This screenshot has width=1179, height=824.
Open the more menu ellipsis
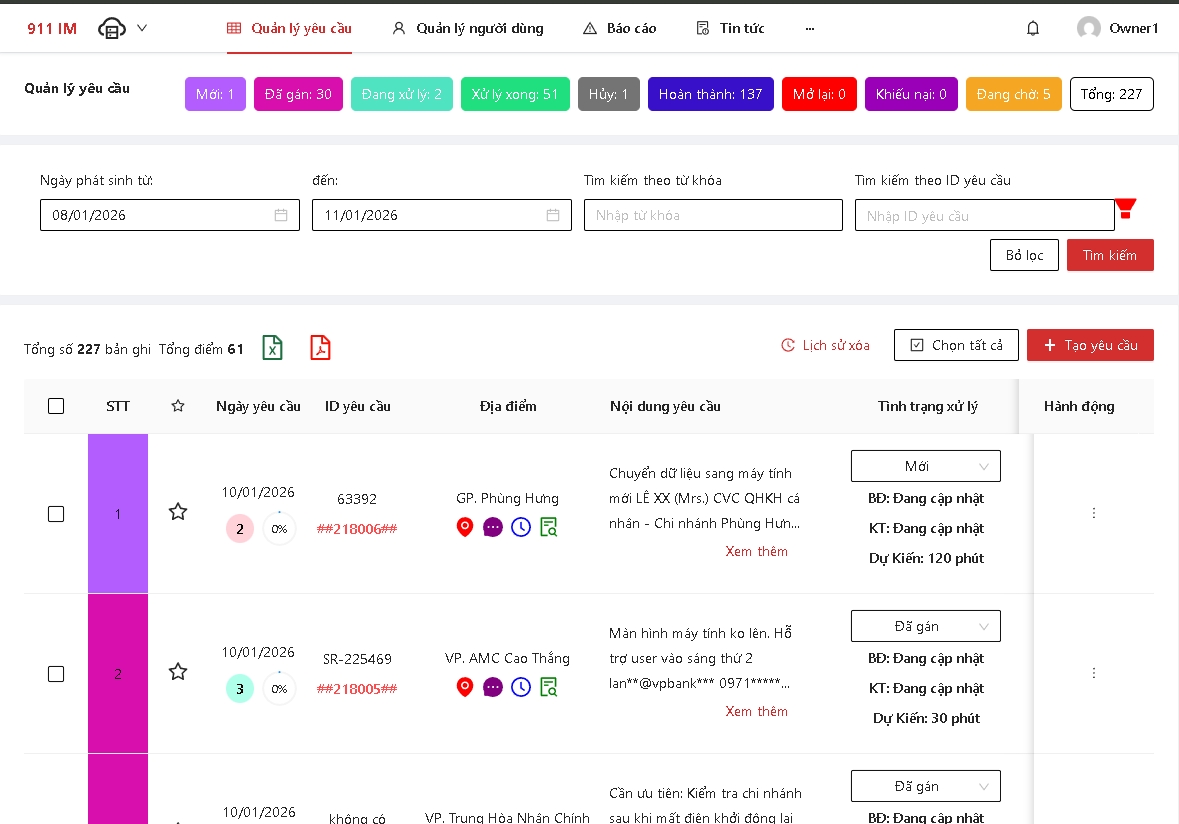tap(810, 29)
